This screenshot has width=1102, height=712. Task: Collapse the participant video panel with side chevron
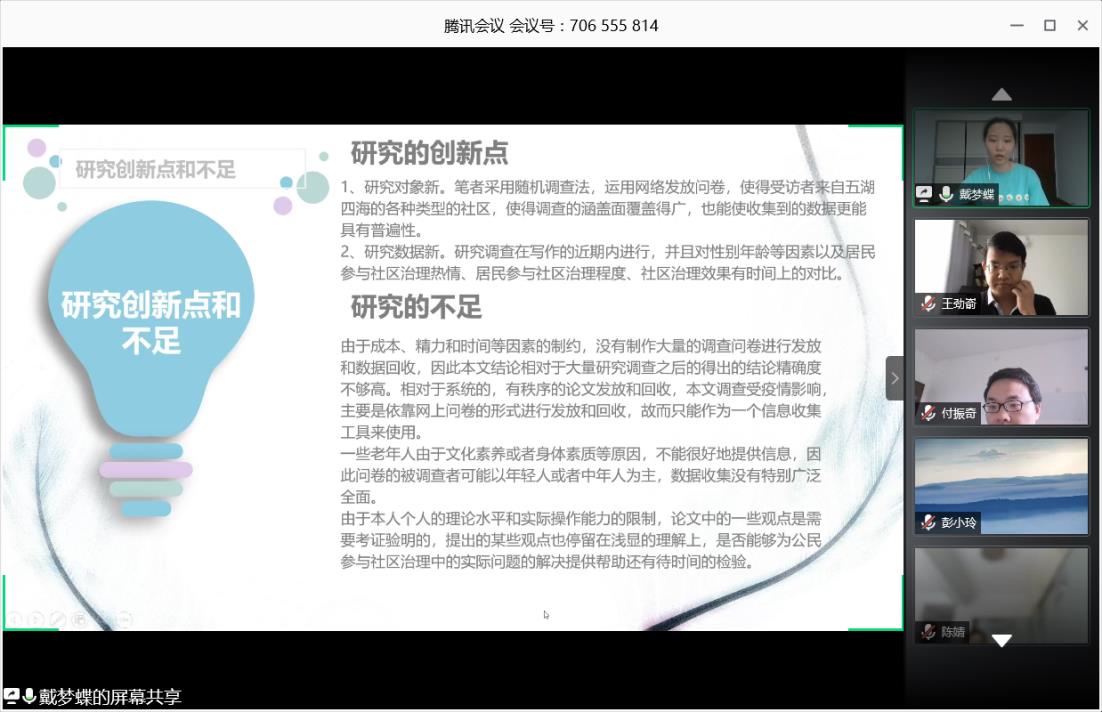coord(894,378)
